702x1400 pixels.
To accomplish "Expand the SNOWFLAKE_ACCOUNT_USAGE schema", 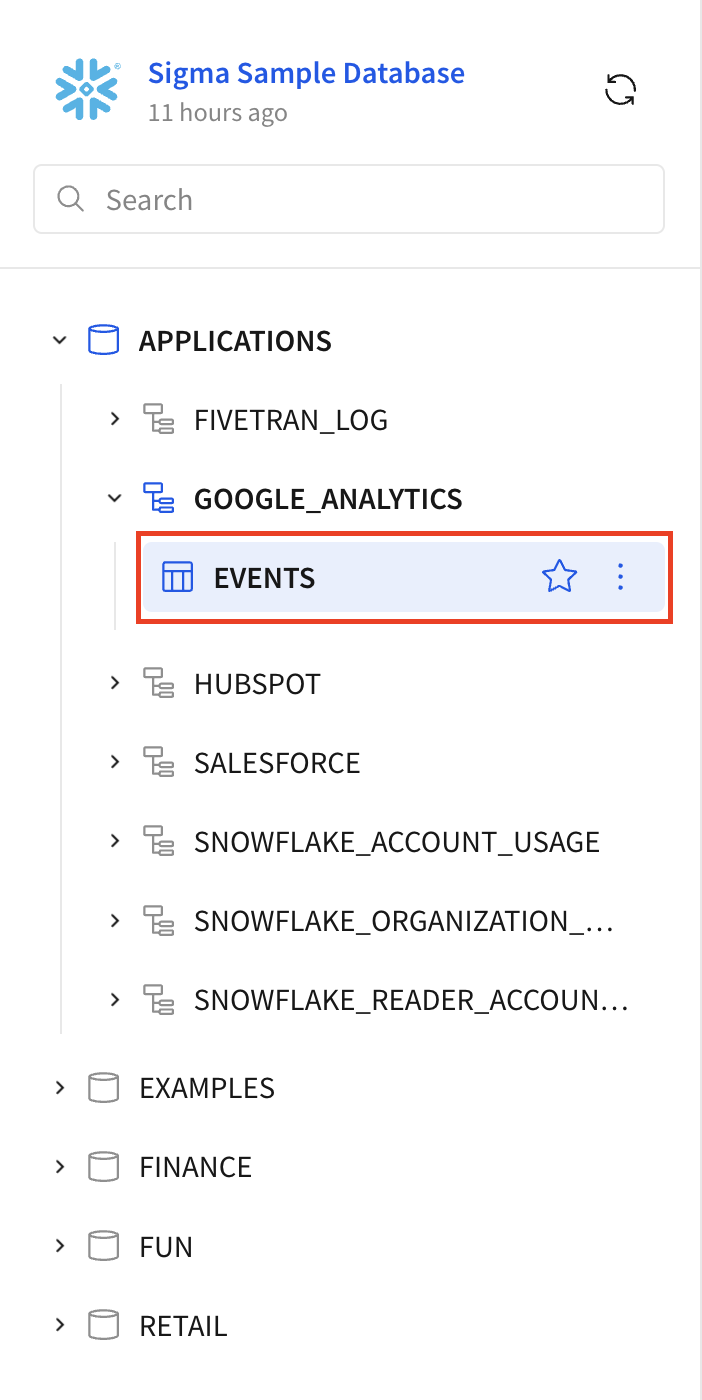I will pyautogui.click(x=115, y=840).
